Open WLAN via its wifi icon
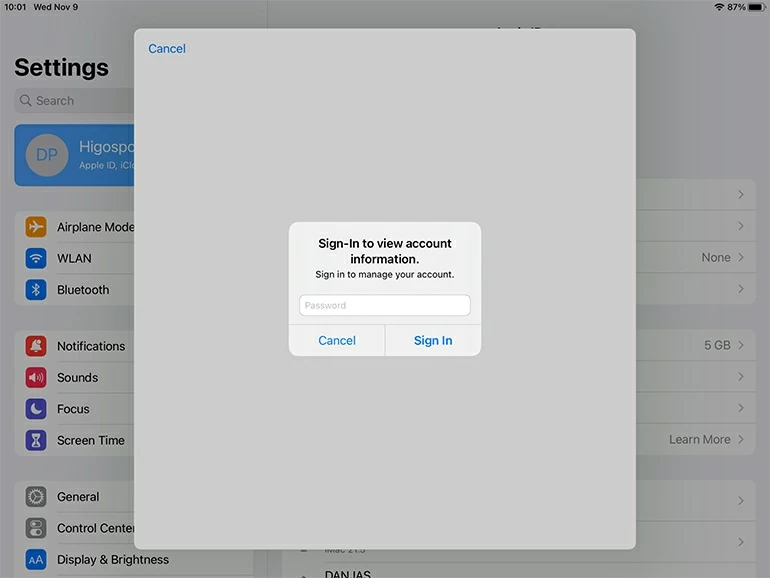 coord(36,258)
